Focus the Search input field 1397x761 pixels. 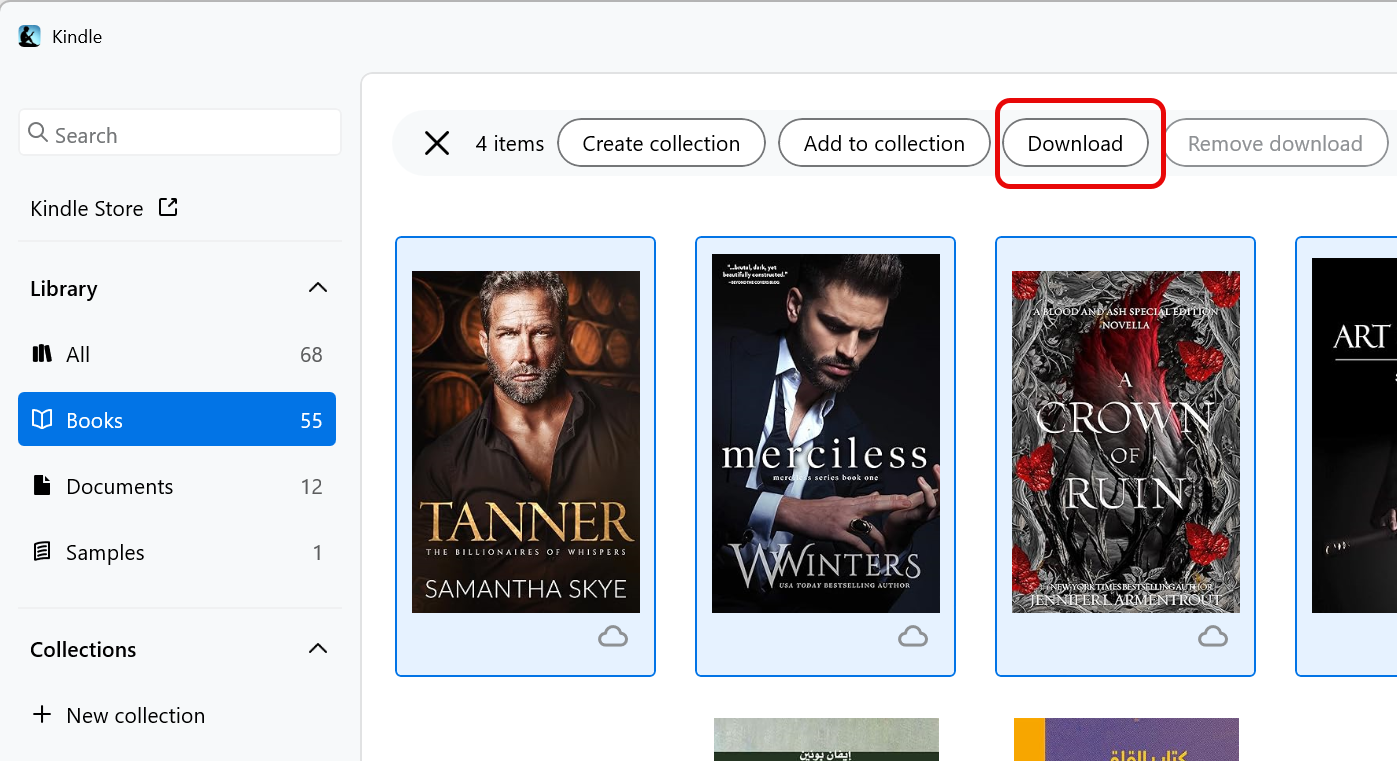180,133
